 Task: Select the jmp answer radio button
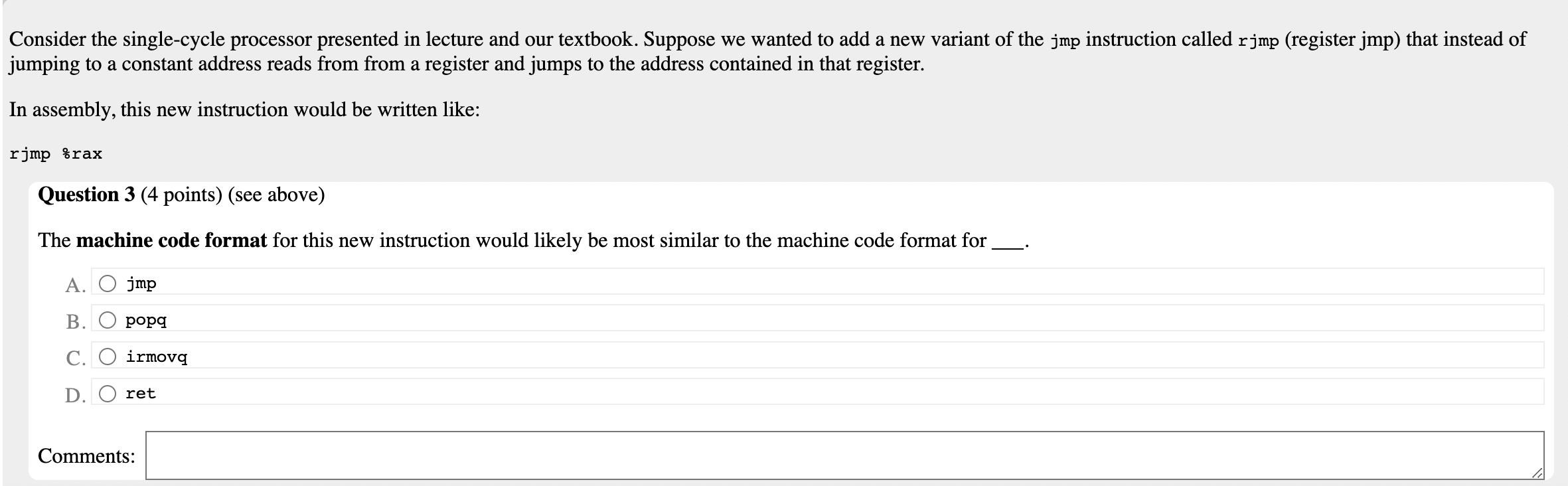click(x=108, y=283)
